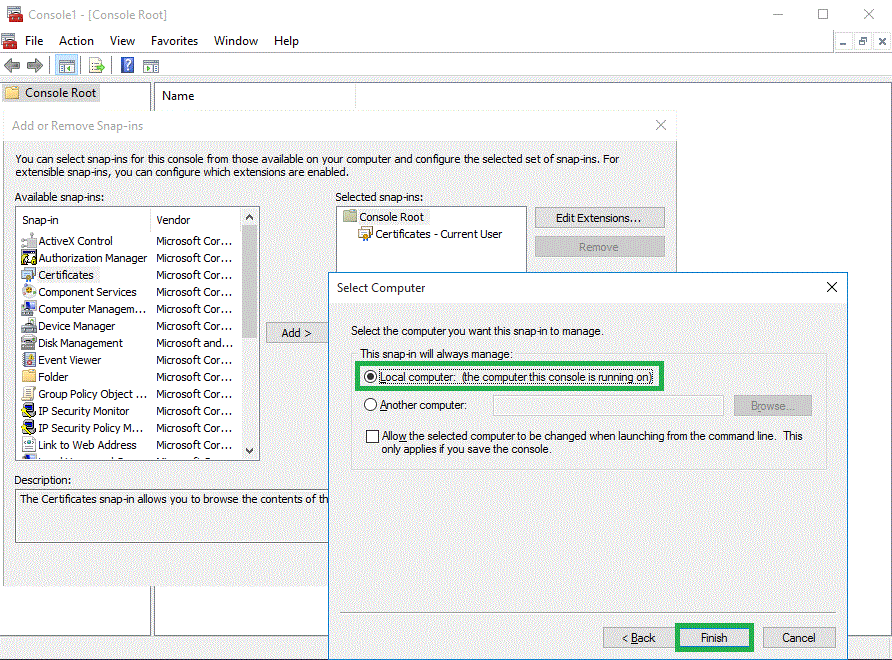This screenshot has width=892, height=660.
Task: Select the Event Viewer snap-in icon
Action: (29, 360)
